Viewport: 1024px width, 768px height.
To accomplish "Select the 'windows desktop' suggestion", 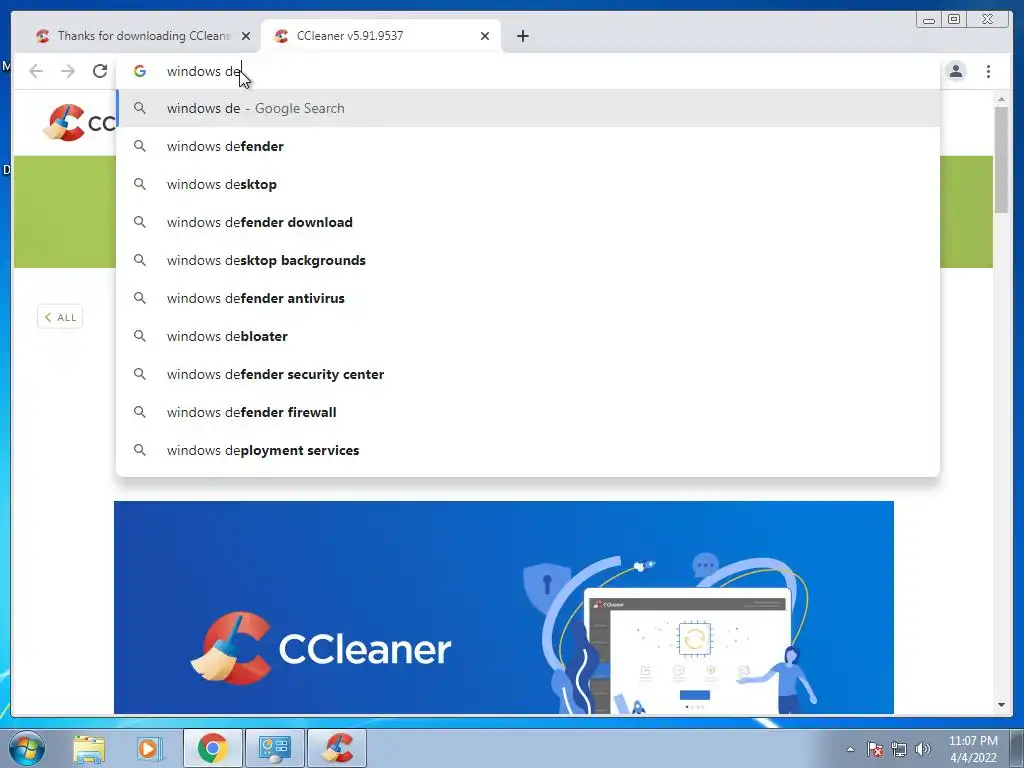I will [x=528, y=184].
